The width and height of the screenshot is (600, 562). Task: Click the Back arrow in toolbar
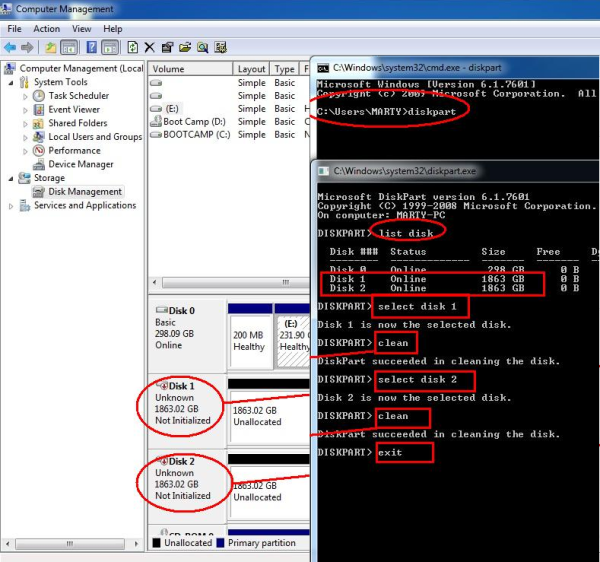(x=10, y=47)
